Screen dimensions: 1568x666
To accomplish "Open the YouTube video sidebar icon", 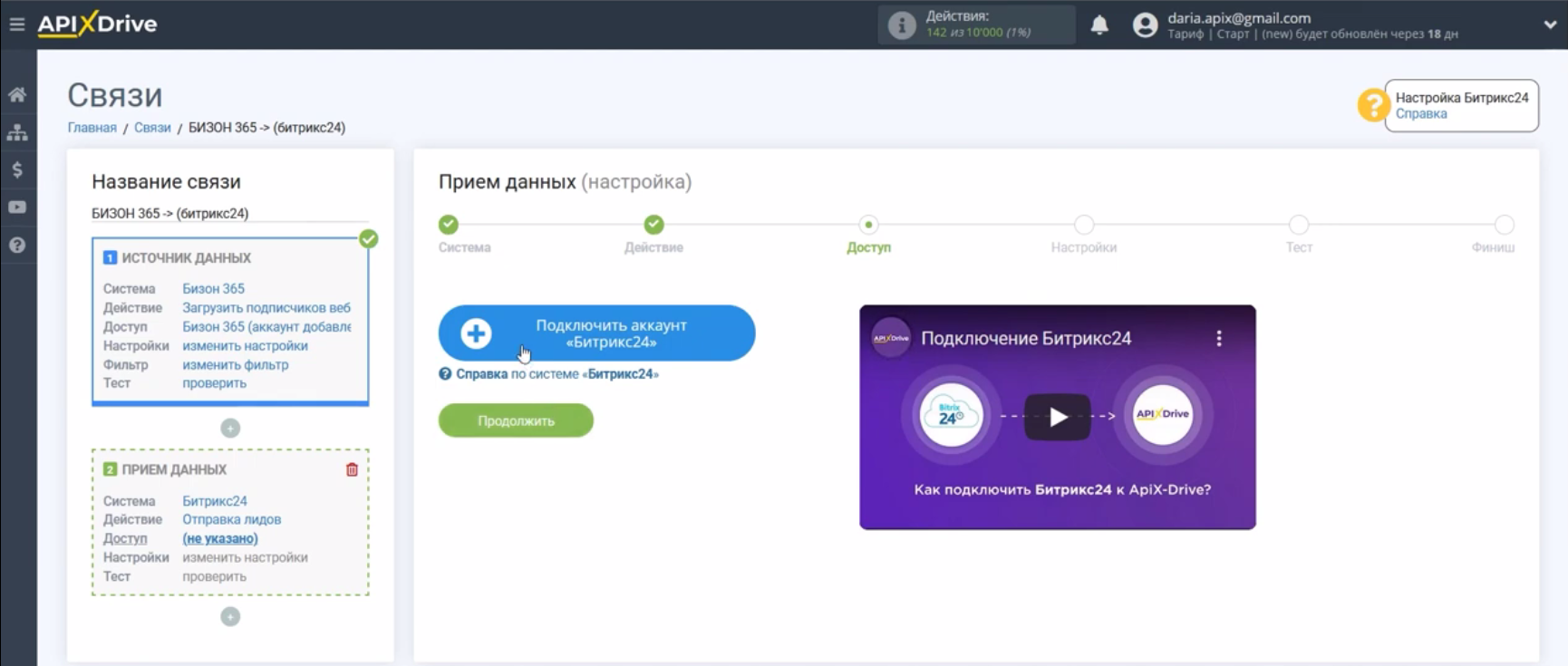I will pyautogui.click(x=17, y=208).
